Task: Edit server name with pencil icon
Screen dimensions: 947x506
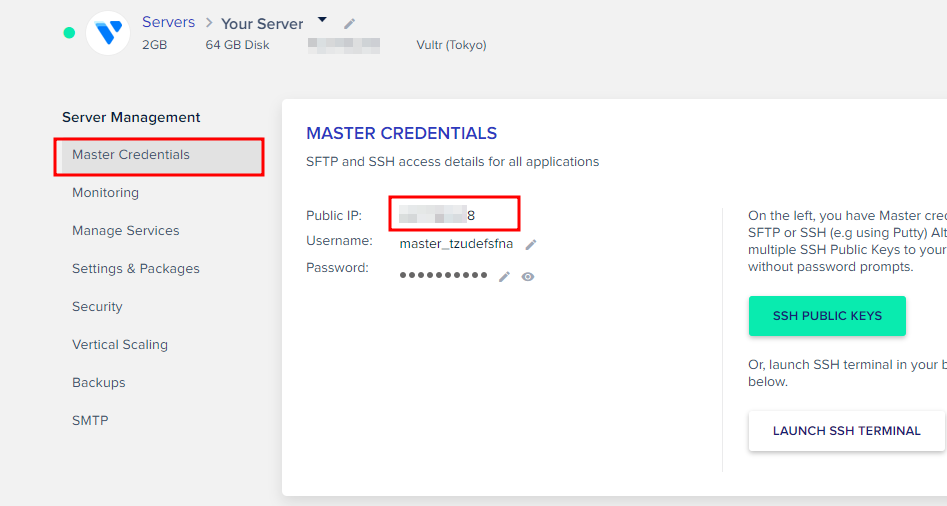Action: pos(349,24)
